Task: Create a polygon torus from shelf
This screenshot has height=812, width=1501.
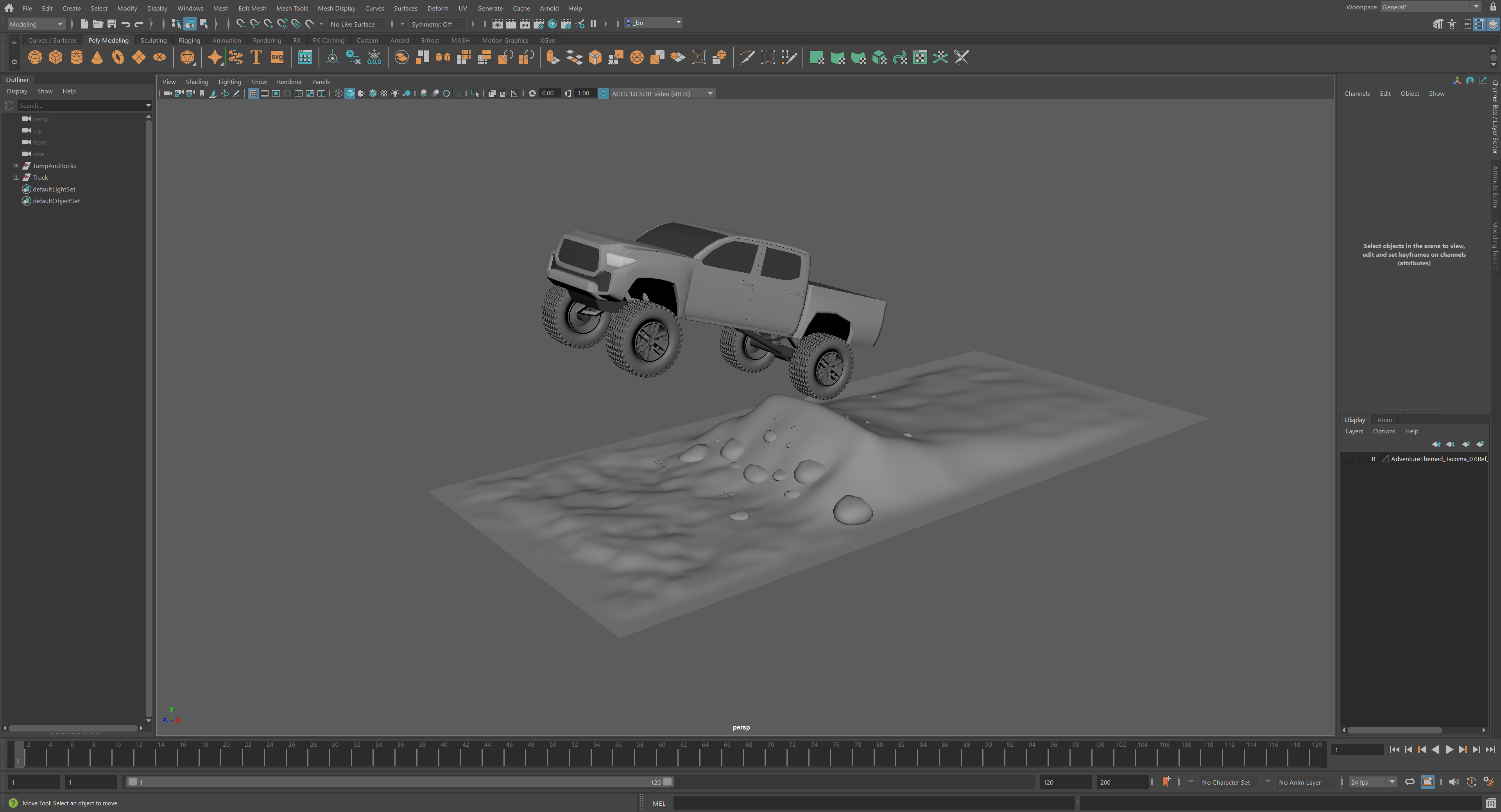Action: (118, 57)
